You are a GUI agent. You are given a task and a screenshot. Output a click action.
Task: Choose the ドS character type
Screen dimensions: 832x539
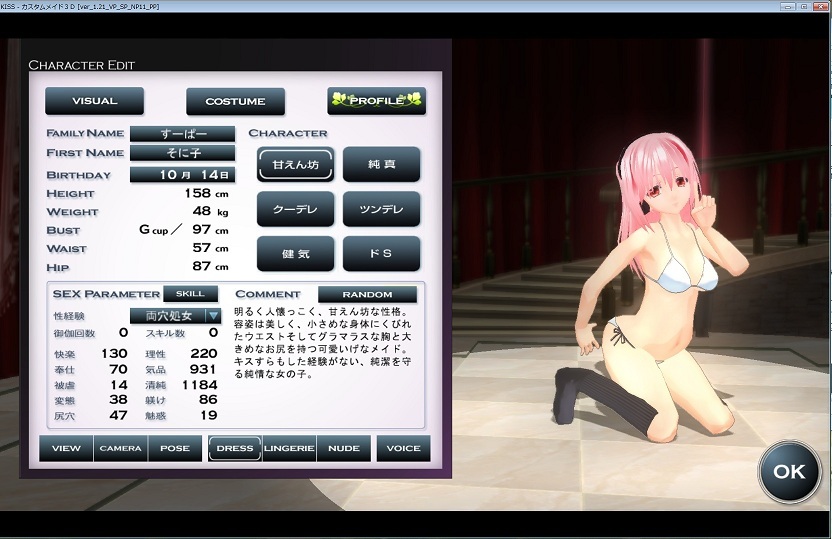pos(382,254)
